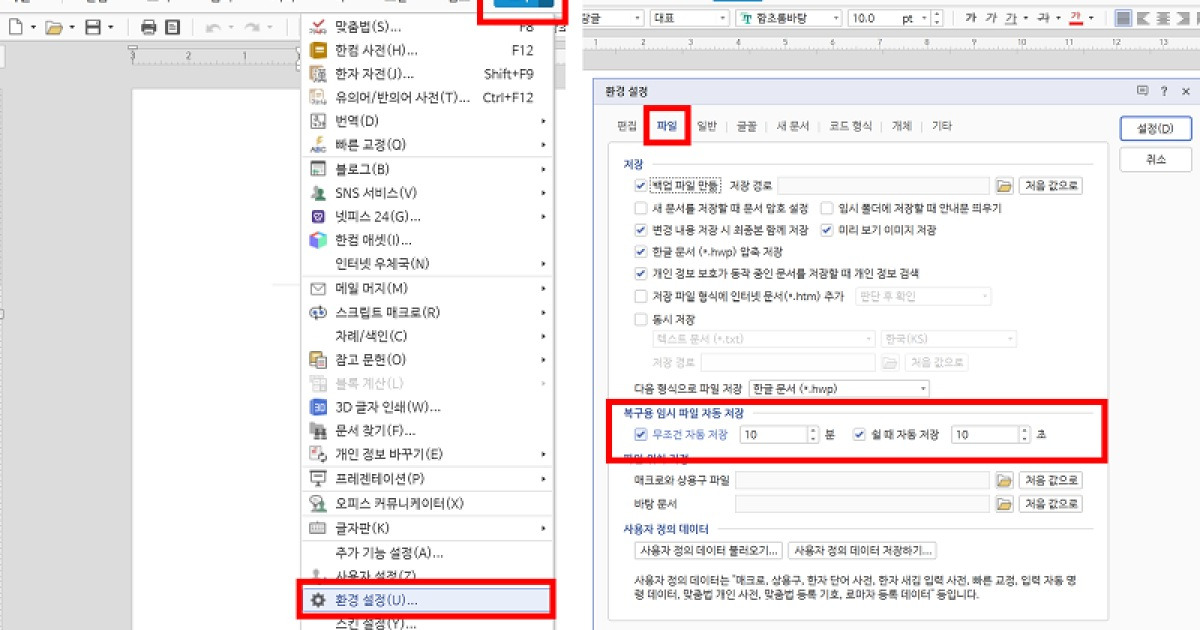Adjust the 쉴 때 자동 저장 seconds stepper
The height and width of the screenshot is (630, 1200).
1024,435
